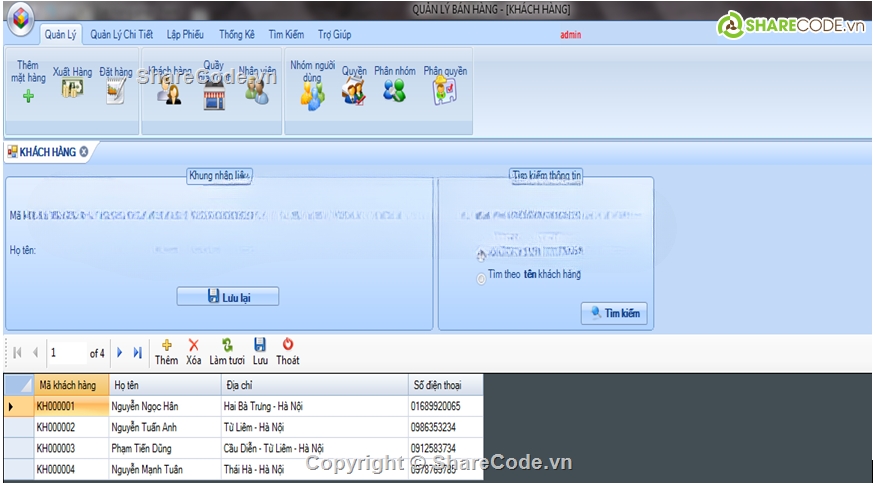Select cell Nguyễn Tuấn Anh
876x487 pixels.
(165, 427)
